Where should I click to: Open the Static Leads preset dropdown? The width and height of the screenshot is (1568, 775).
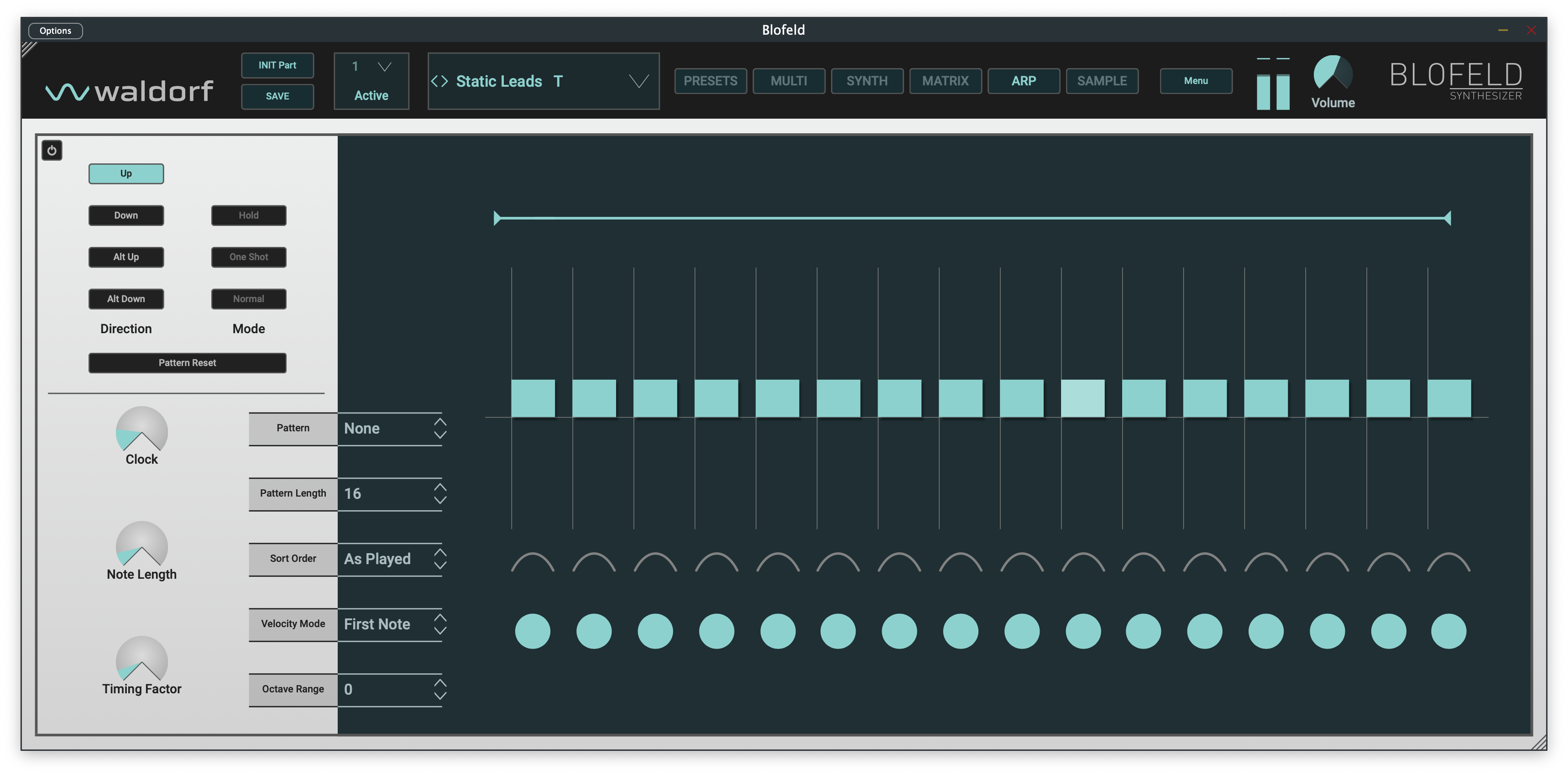tap(638, 81)
